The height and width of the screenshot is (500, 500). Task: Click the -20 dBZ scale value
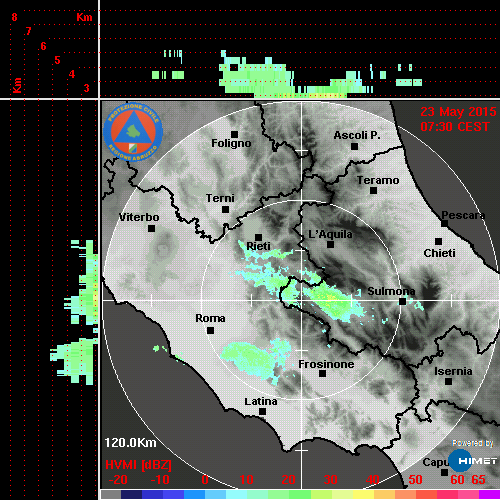tap(118, 480)
